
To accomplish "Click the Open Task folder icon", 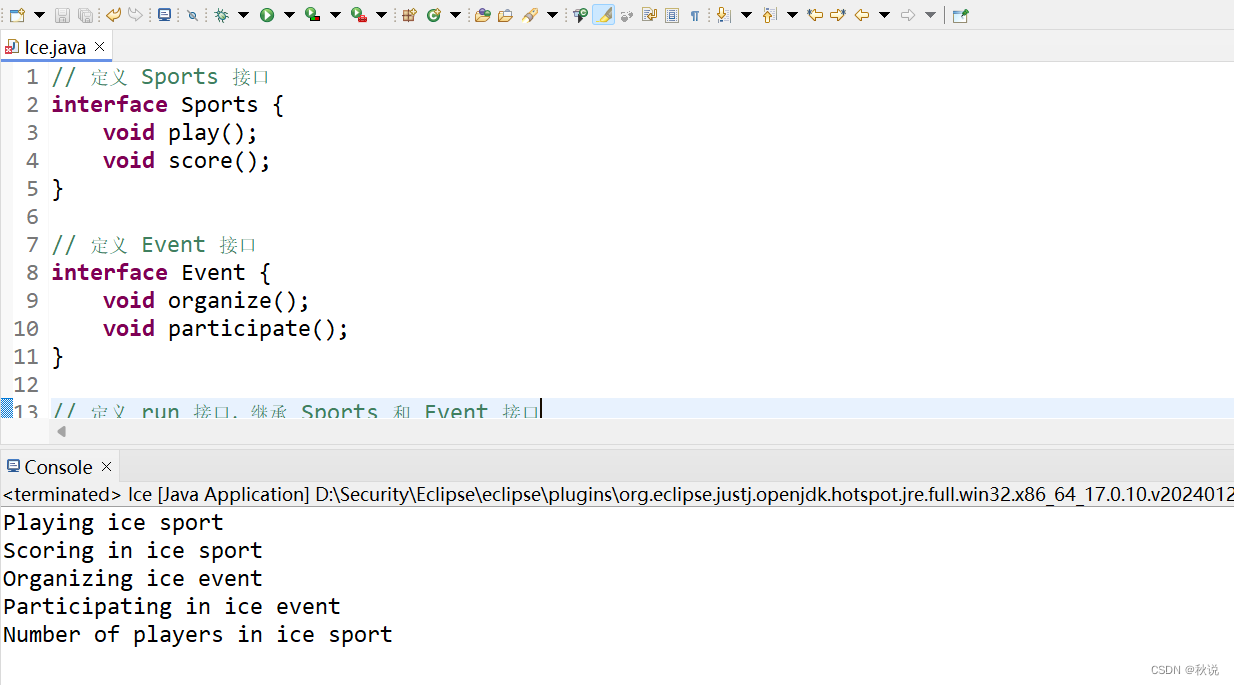I will (x=506, y=15).
